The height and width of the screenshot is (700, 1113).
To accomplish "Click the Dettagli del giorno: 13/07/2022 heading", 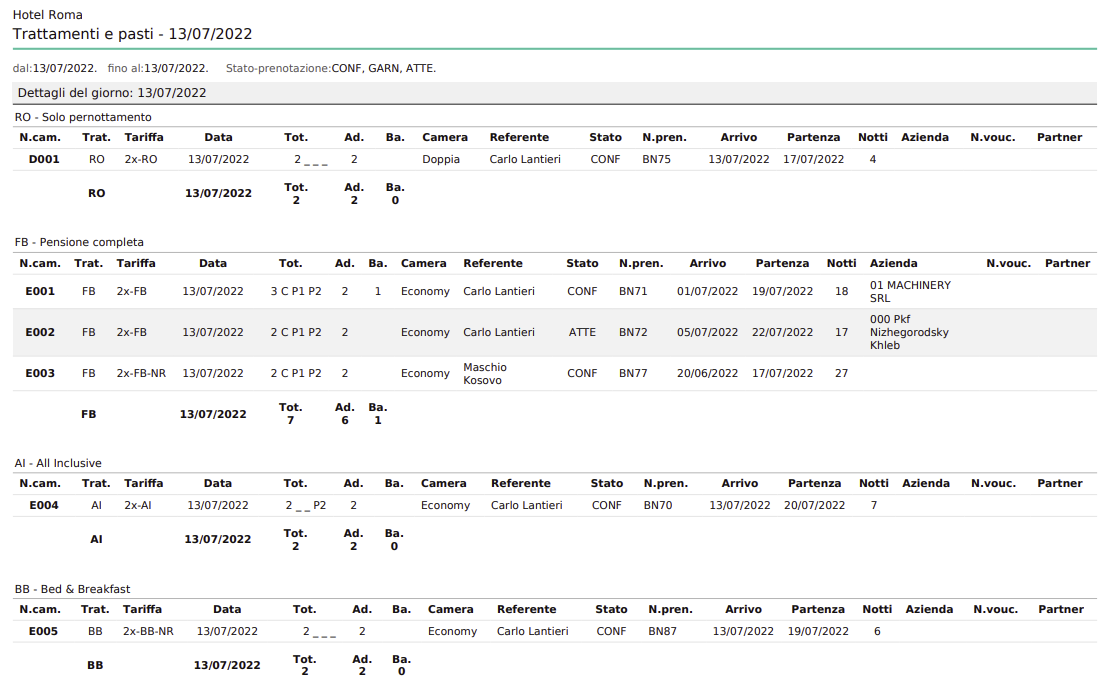I will [x=112, y=93].
